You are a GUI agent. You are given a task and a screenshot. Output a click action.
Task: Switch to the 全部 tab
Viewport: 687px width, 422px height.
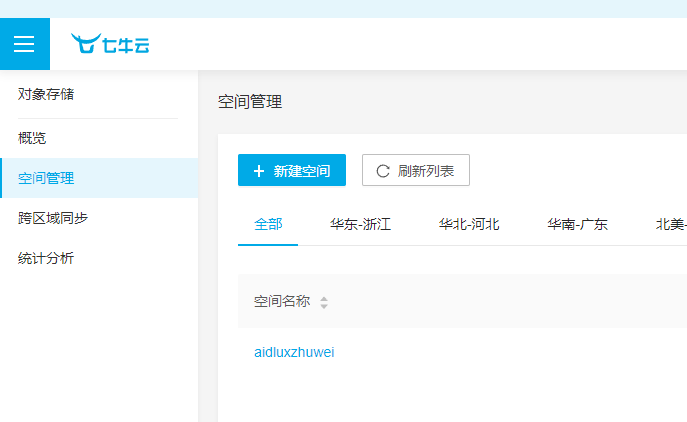pos(268,224)
